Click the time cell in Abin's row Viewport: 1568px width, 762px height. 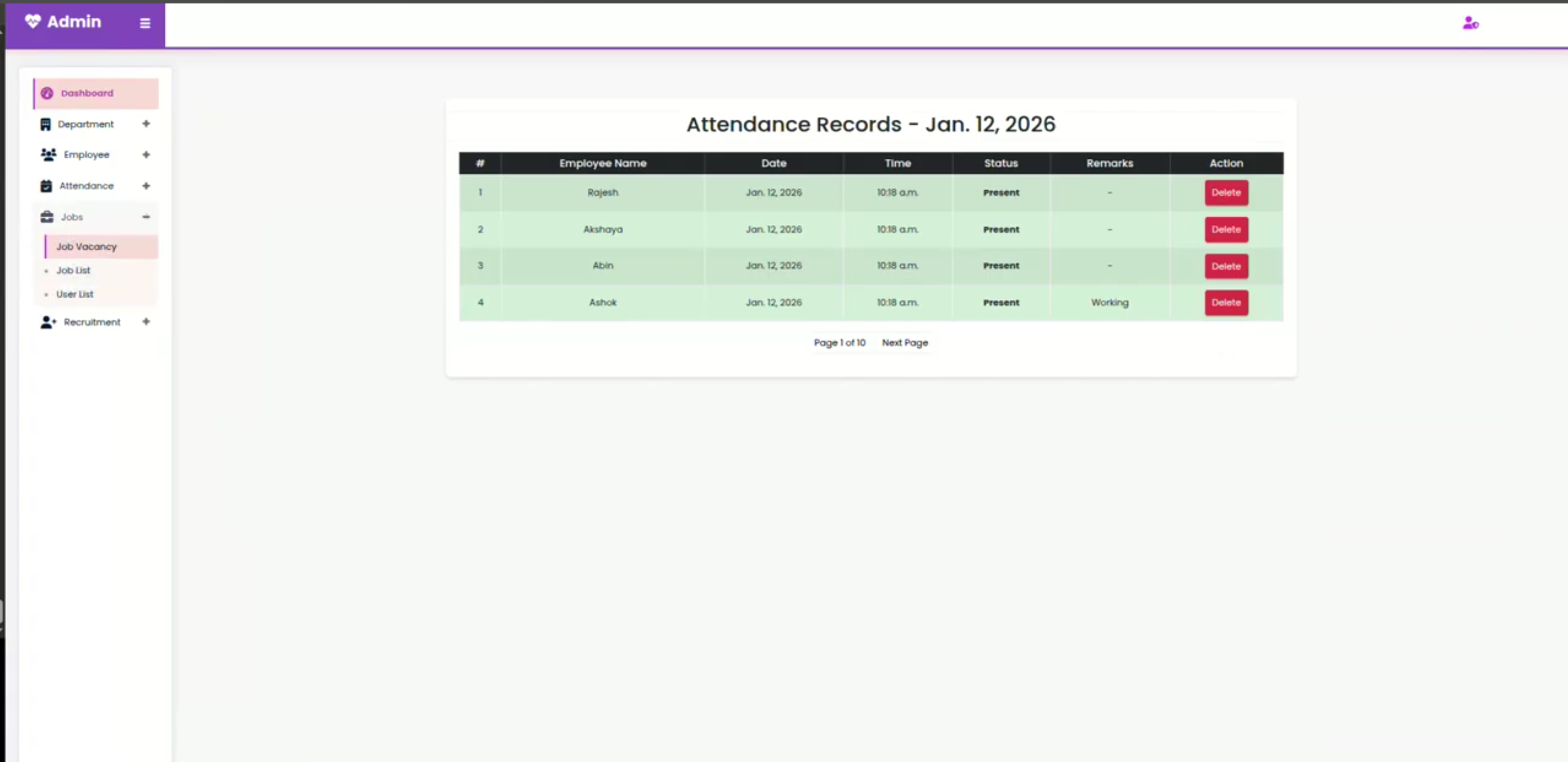pos(898,265)
